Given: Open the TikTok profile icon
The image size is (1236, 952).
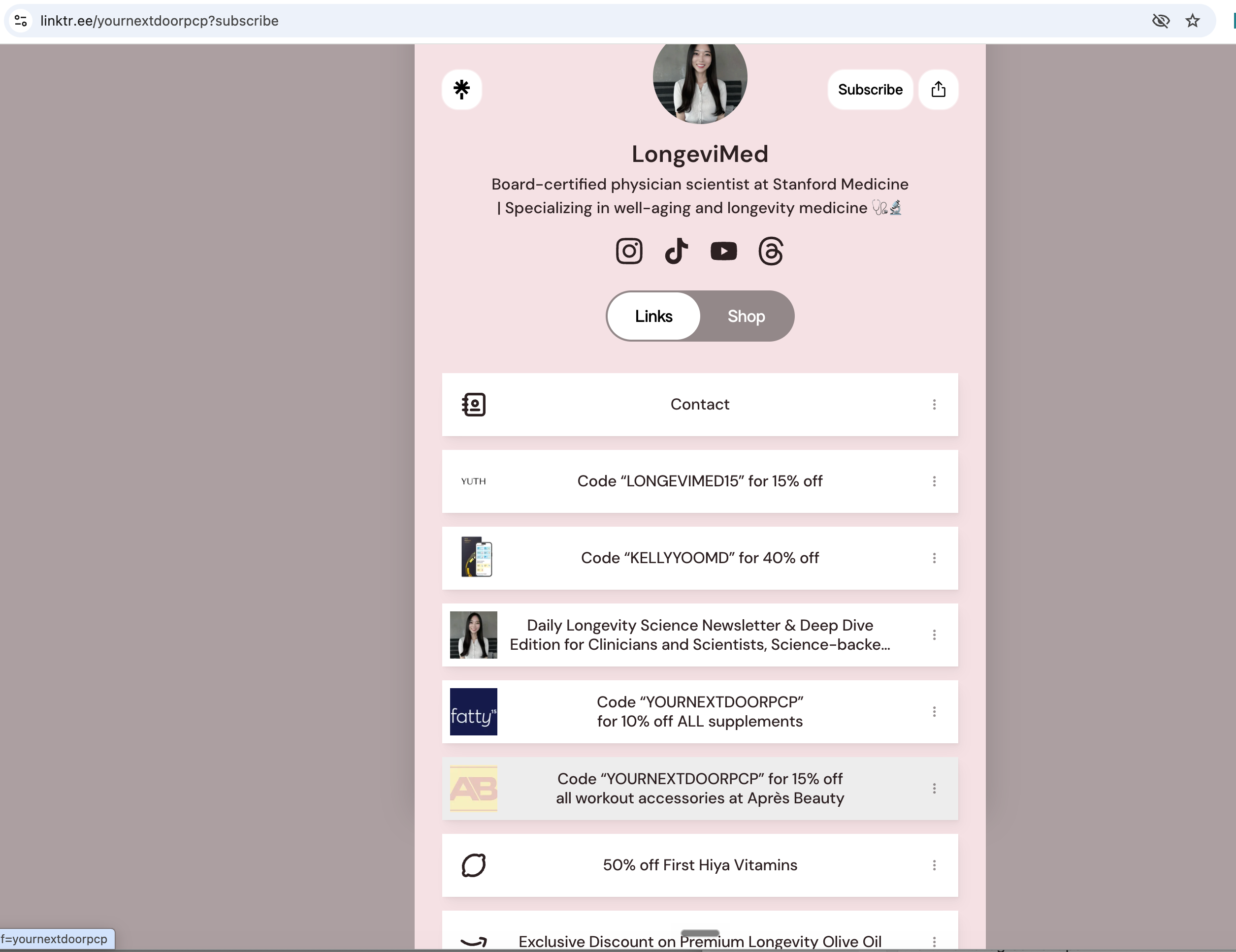Looking at the screenshot, I should tap(676, 251).
